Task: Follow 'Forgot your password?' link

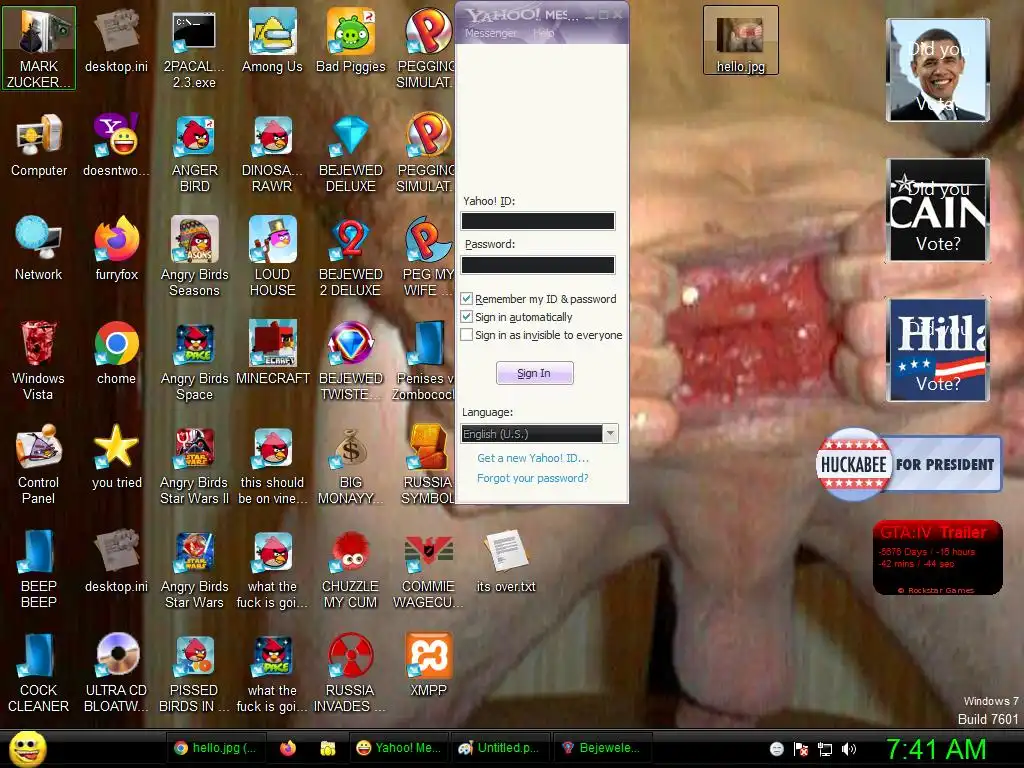Action: pyautogui.click(x=532, y=478)
